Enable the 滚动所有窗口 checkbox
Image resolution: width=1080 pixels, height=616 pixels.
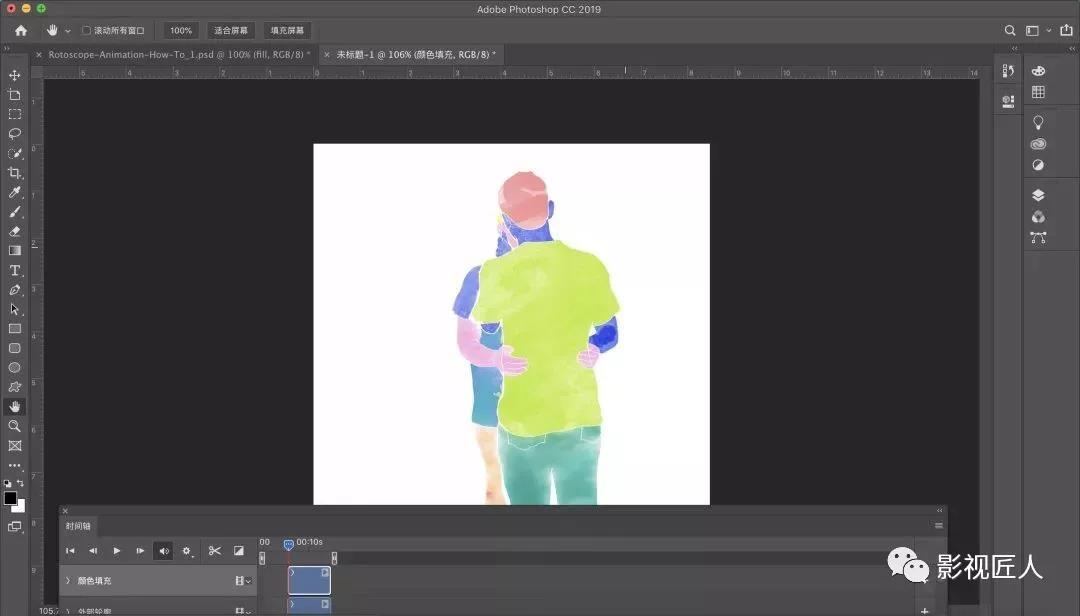point(85,29)
